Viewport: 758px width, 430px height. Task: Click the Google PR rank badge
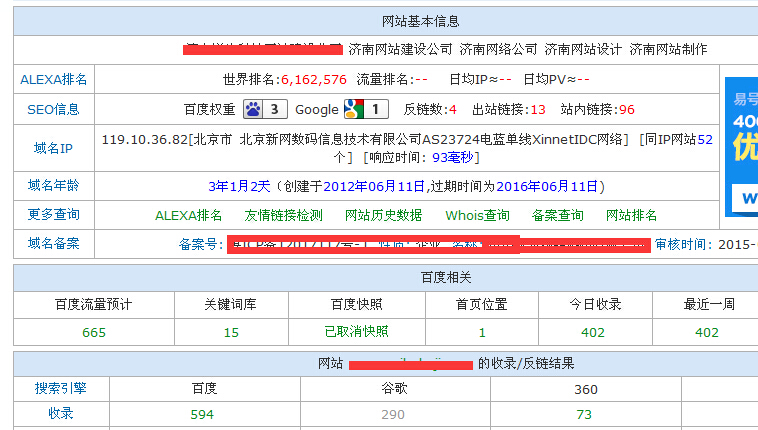(365, 109)
